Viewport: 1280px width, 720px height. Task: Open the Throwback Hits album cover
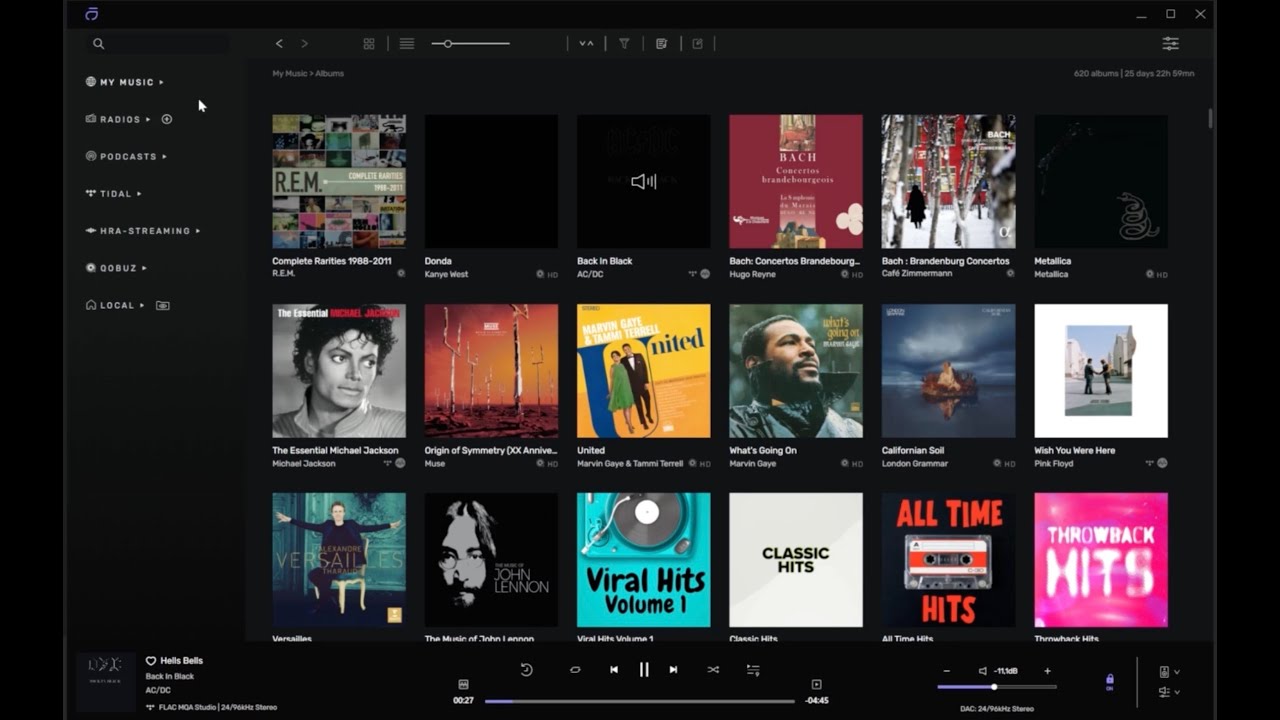tap(1101, 560)
